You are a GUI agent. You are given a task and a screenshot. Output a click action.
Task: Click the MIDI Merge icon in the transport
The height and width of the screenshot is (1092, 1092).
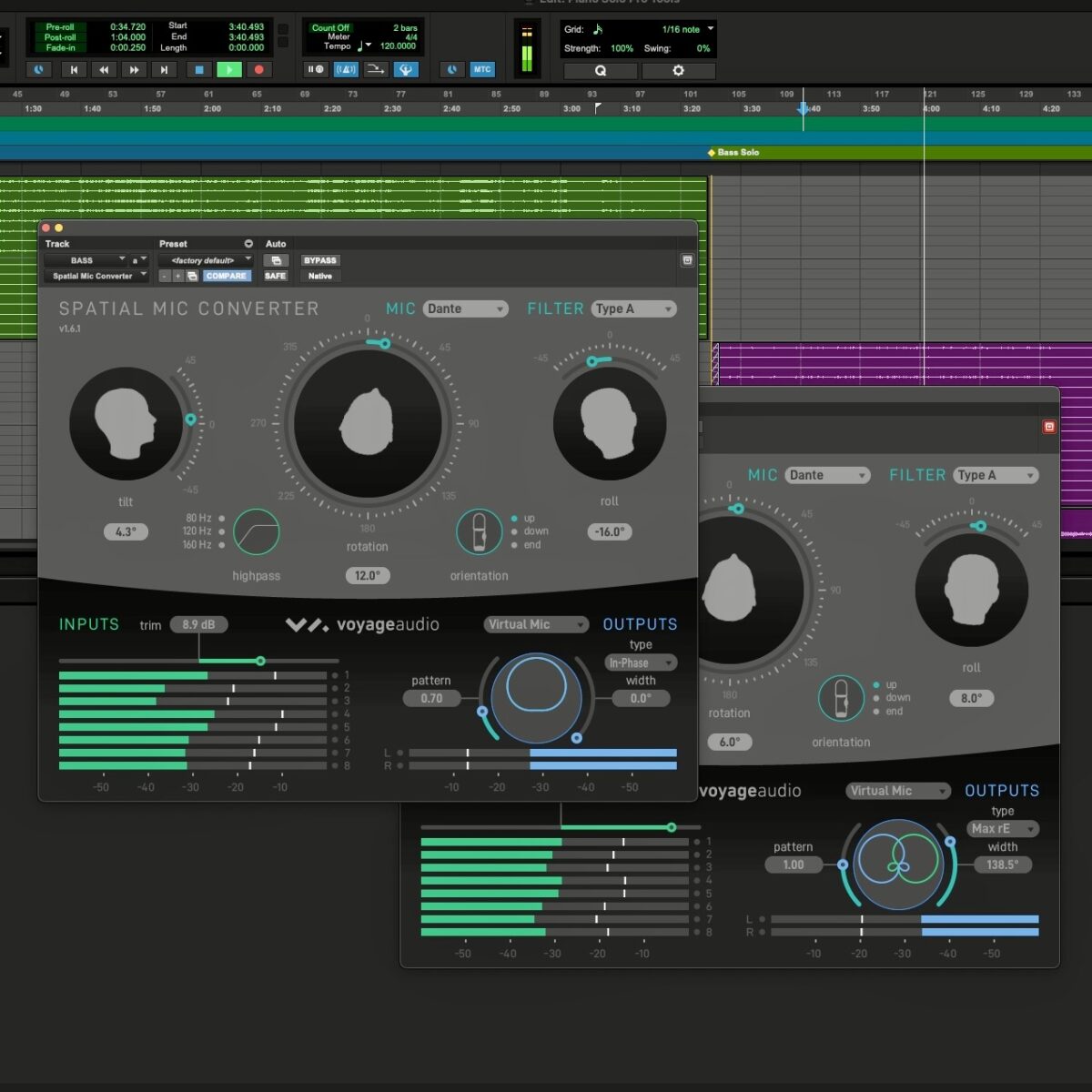pyautogui.click(x=375, y=69)
